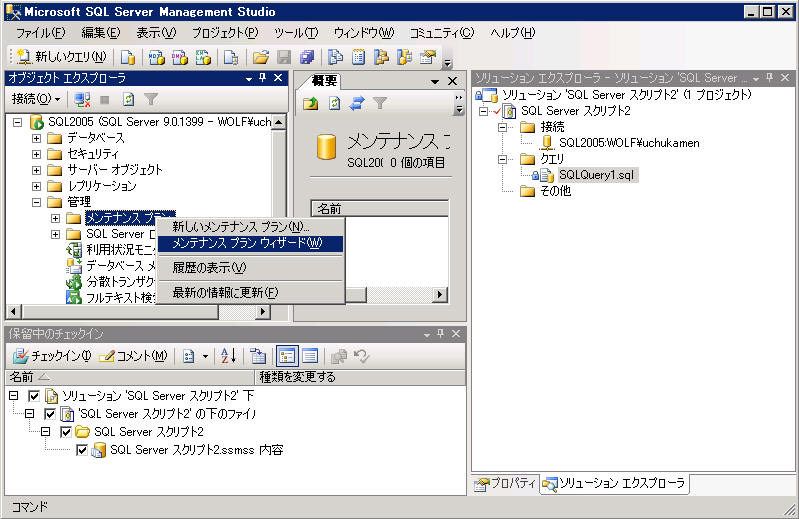Click the DMX query icon in toolbar

(179, 57)
